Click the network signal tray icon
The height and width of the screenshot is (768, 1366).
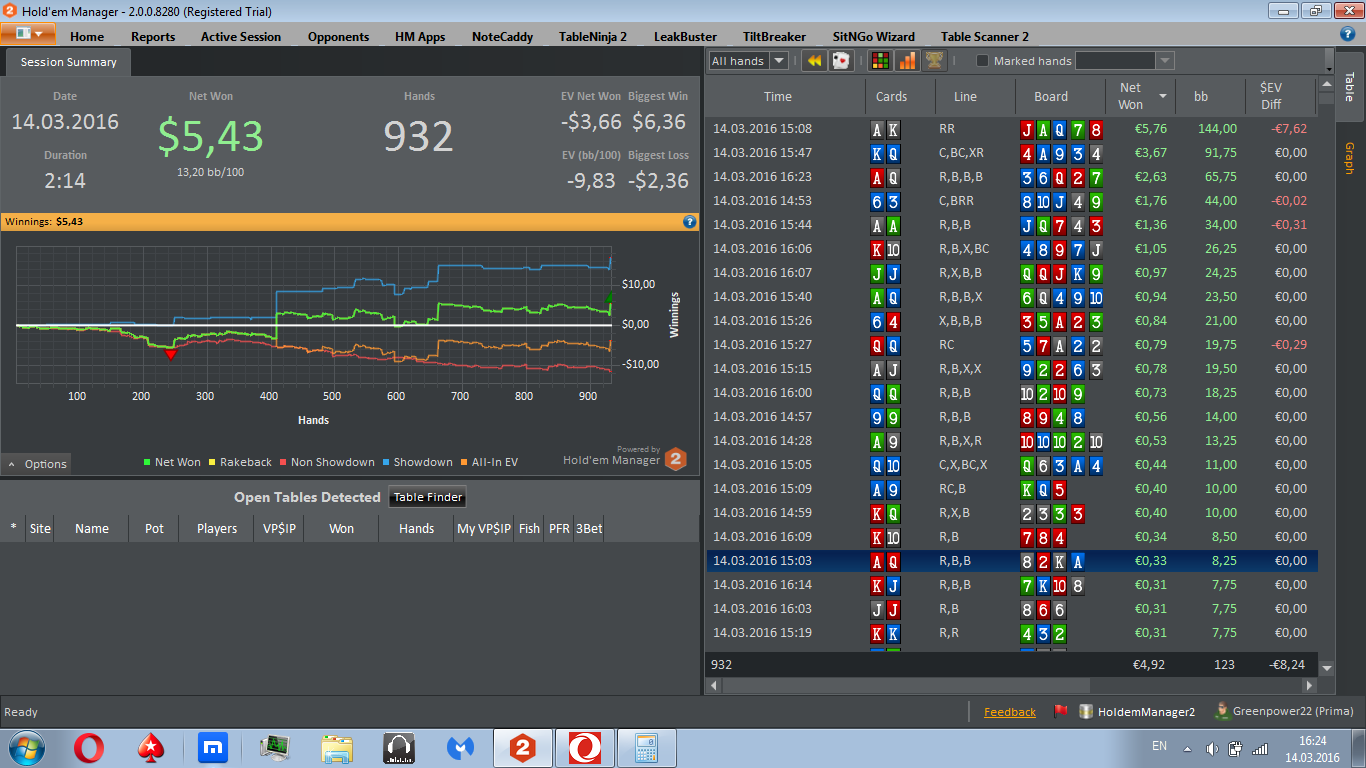pyautogui.click(x=1261, y=748)
